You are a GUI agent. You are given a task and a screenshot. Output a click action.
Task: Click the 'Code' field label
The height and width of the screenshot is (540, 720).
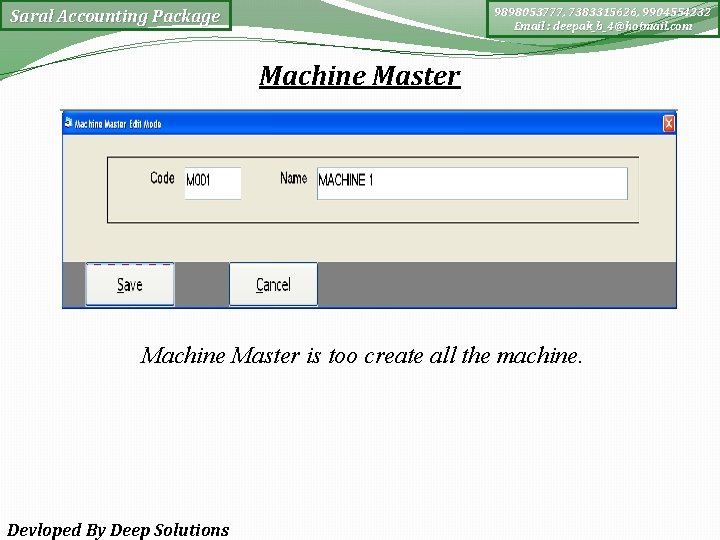(163, 178)
